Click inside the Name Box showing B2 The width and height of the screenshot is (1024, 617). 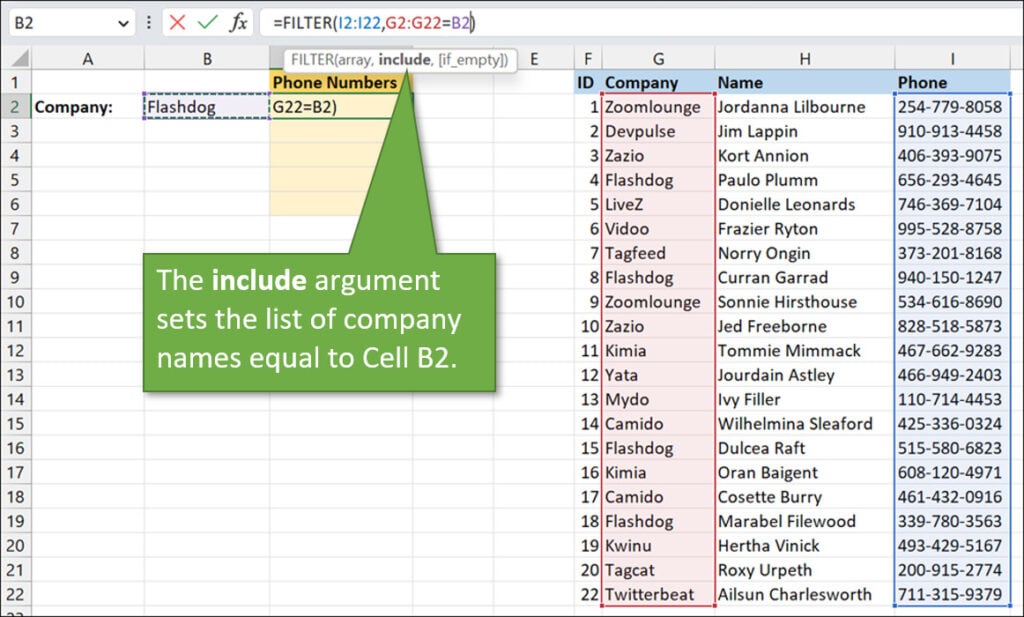tap(60, 22)
